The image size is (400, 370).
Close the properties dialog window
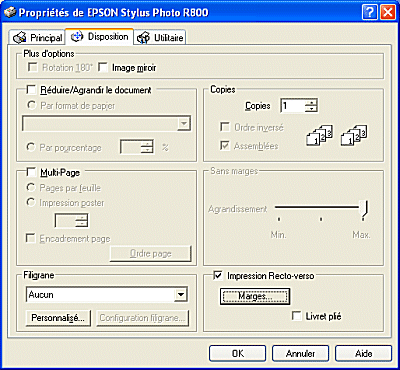387,13
